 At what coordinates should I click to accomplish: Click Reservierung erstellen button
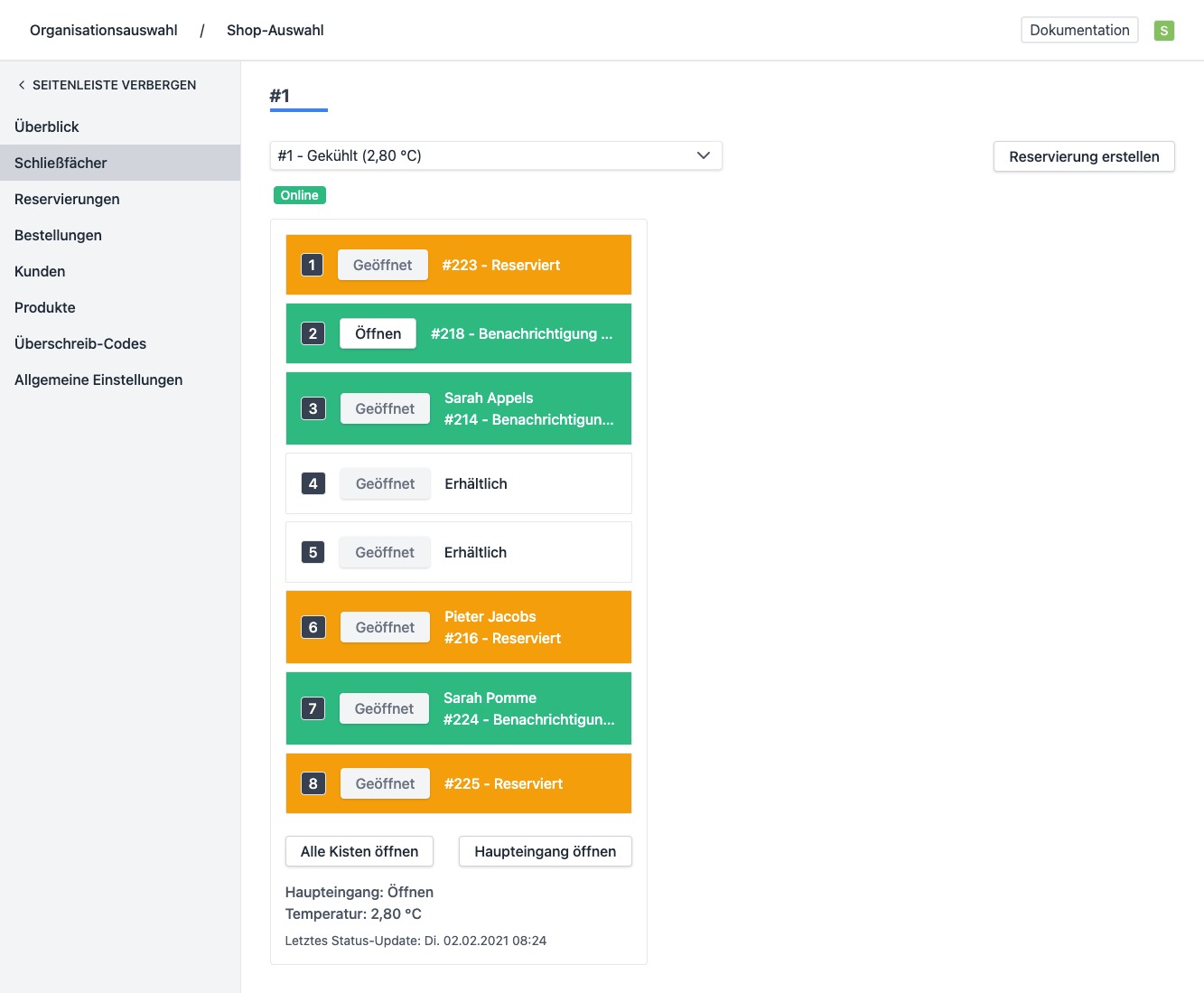(x=1083, y=156)
